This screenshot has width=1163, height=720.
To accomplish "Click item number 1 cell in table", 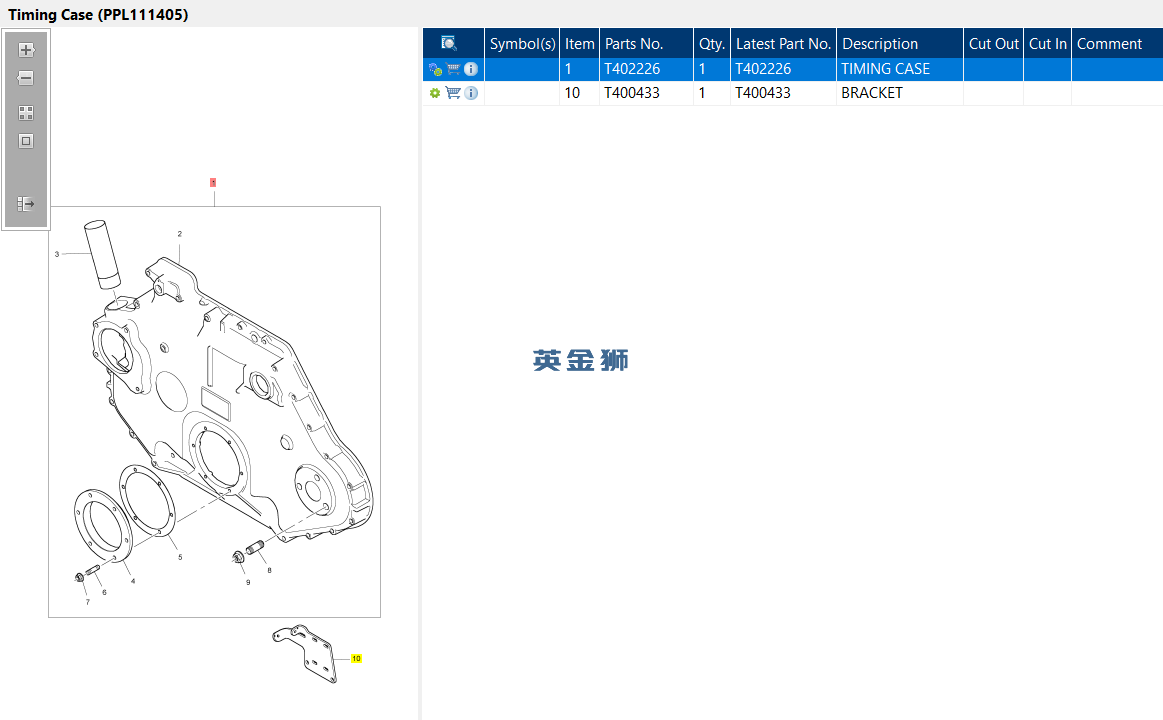I will click(x=579, y=69).
